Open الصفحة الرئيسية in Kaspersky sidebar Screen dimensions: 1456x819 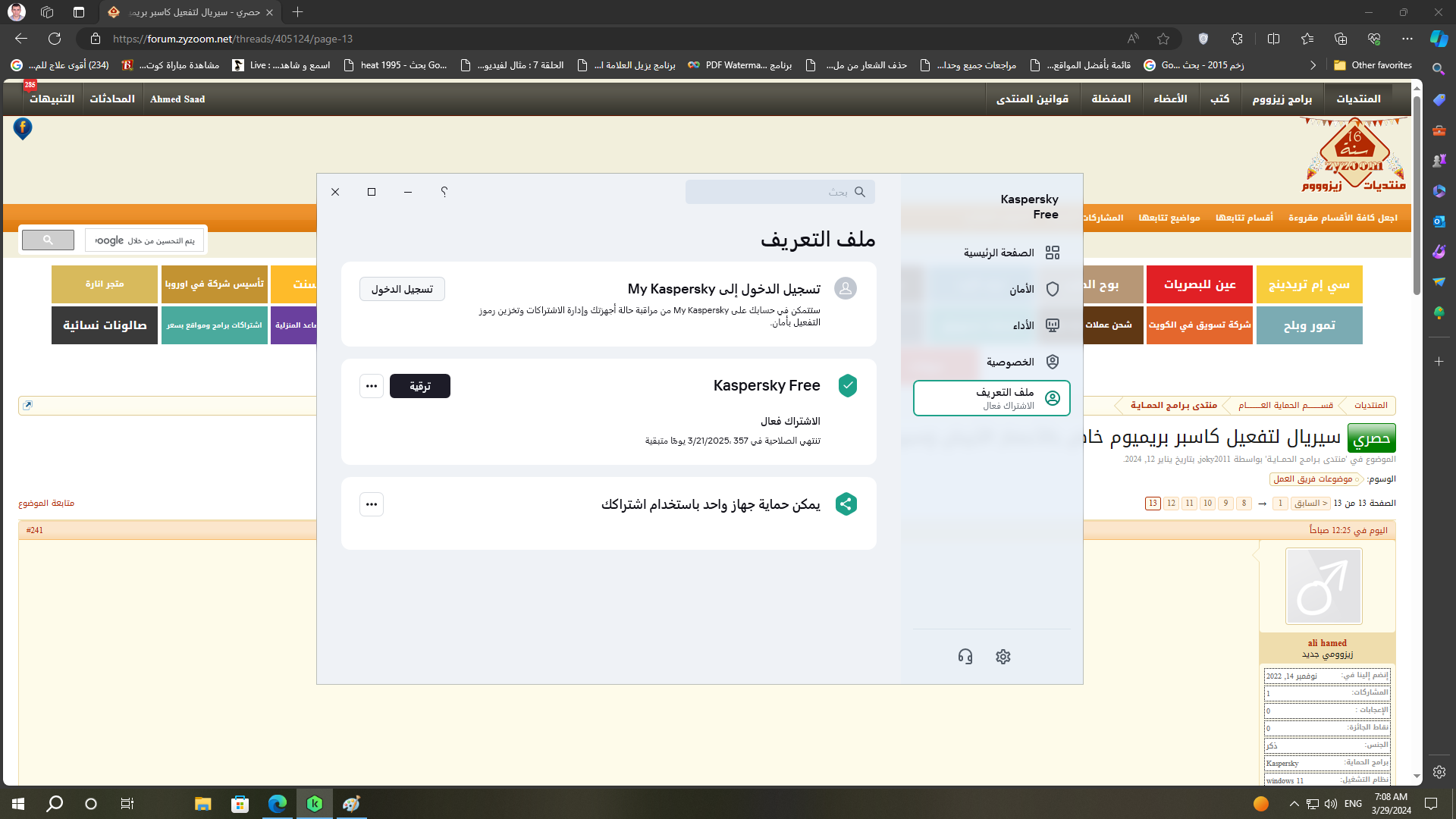click(992, 253)
